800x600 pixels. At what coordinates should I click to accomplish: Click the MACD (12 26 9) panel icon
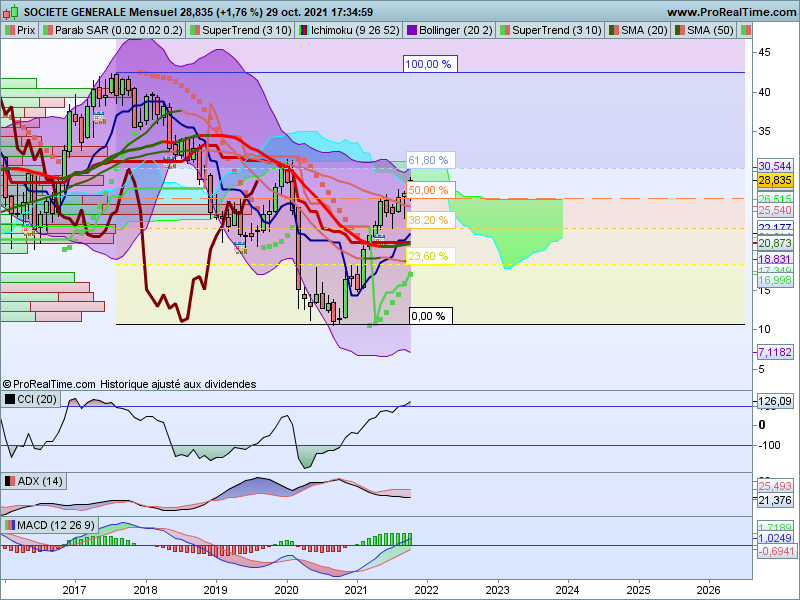coord(10,525)
